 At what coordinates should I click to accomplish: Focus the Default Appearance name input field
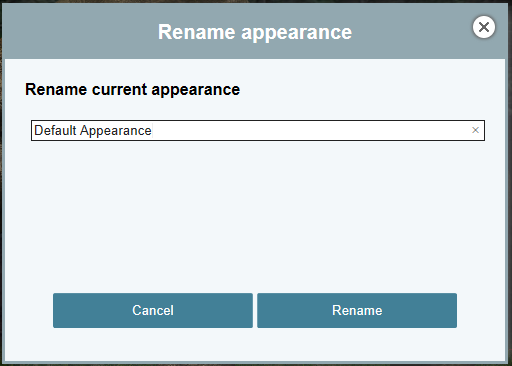click(x=258, y=130)
